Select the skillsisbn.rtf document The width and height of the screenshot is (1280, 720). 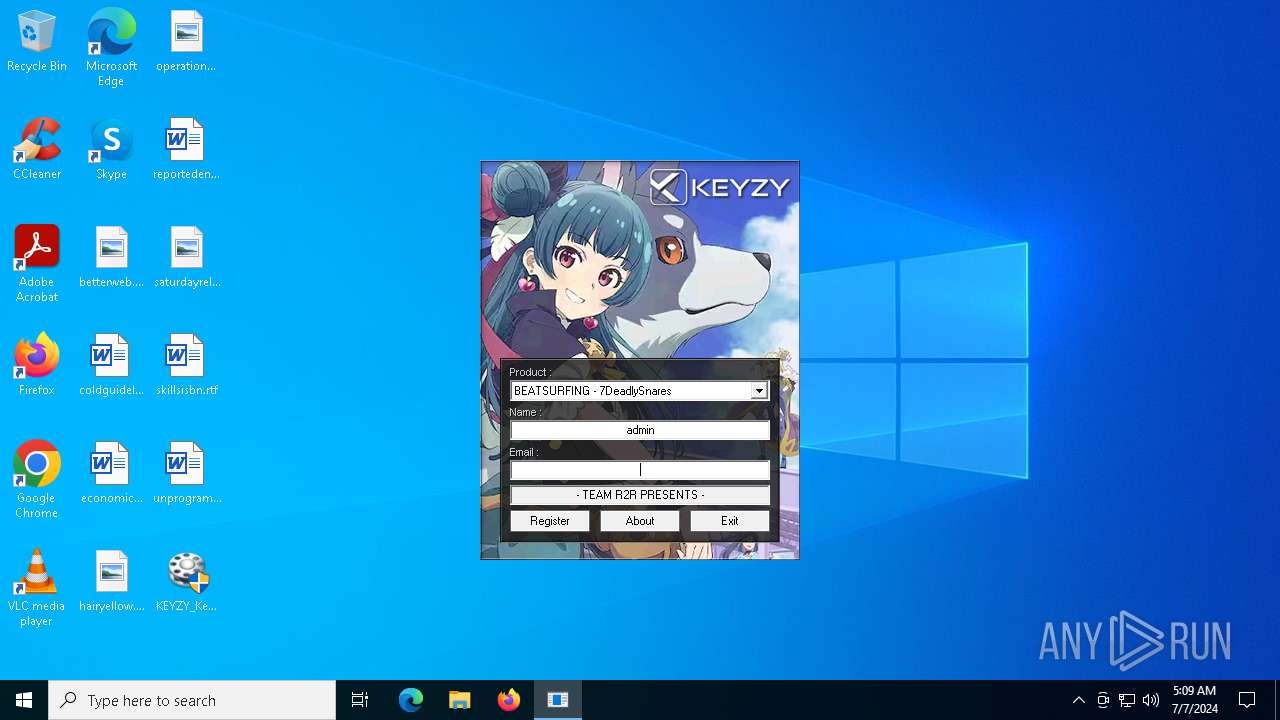click(x=186, y=366)
